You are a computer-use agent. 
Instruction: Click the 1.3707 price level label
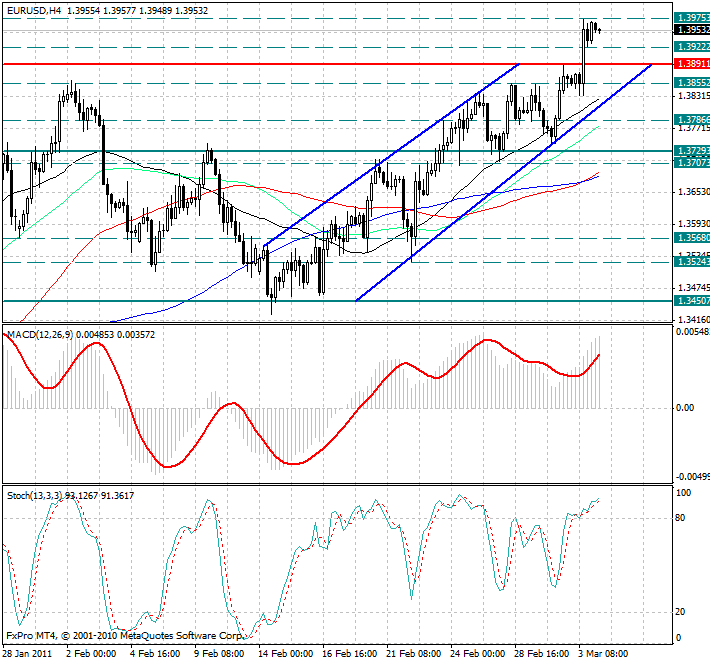pos(692,162)
